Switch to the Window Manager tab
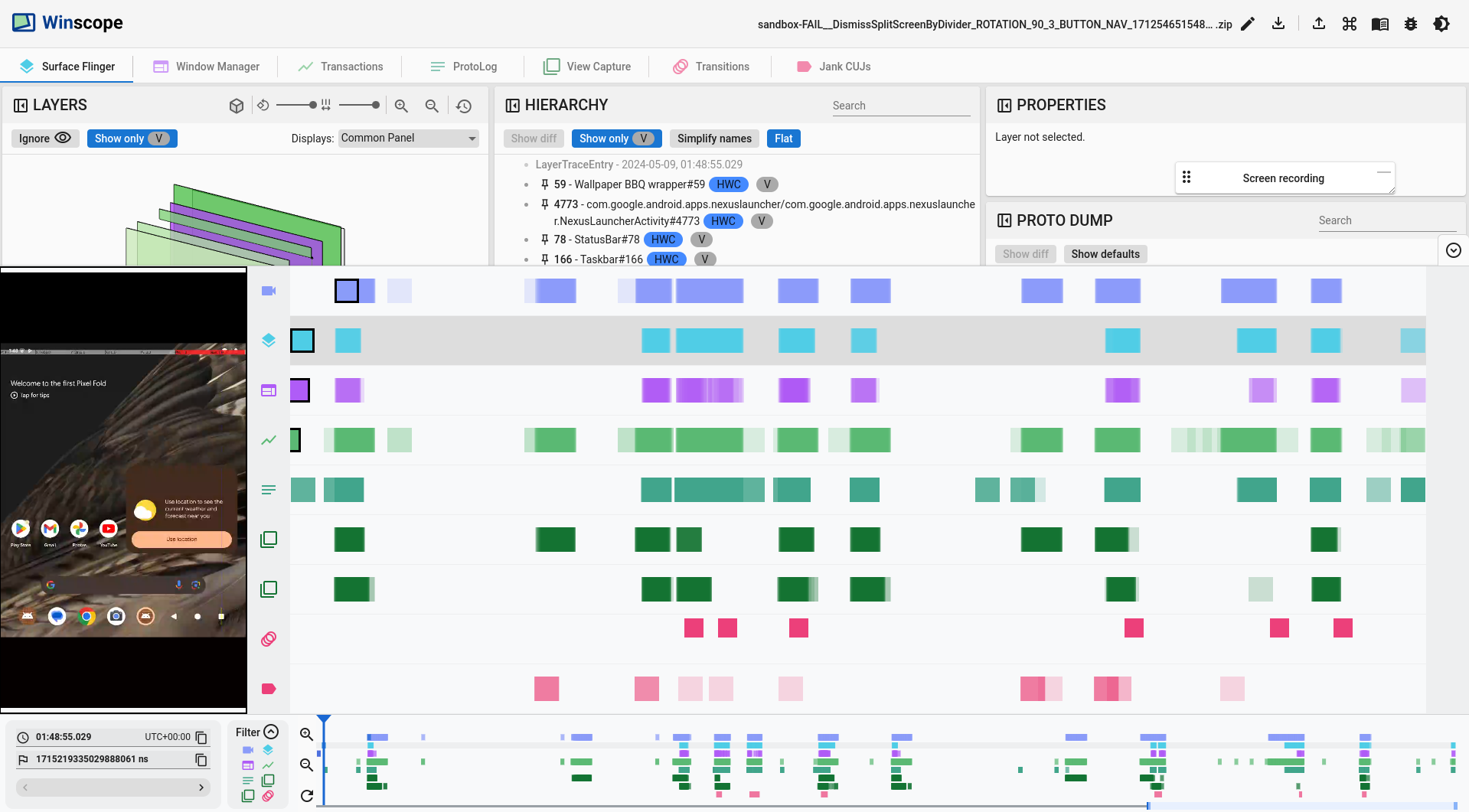 [206, 67]
